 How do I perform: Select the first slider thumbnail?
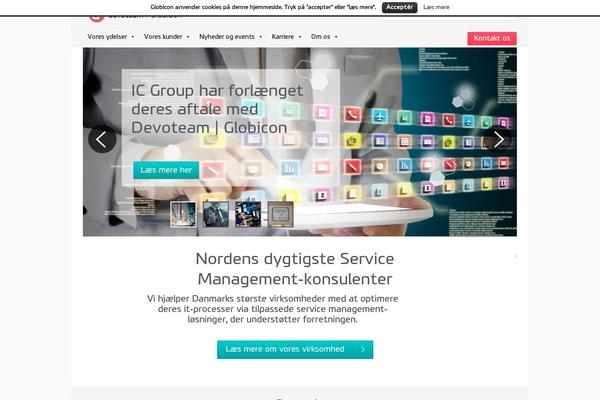[183, 214]
